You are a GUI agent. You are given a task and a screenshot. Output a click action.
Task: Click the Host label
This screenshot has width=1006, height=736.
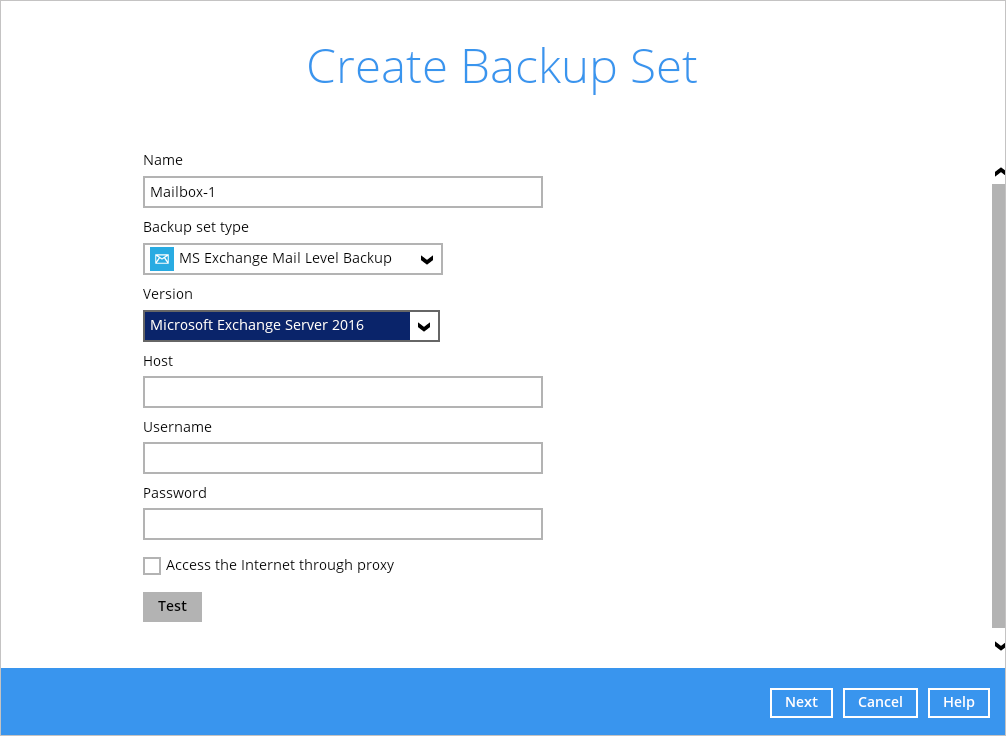158,361
